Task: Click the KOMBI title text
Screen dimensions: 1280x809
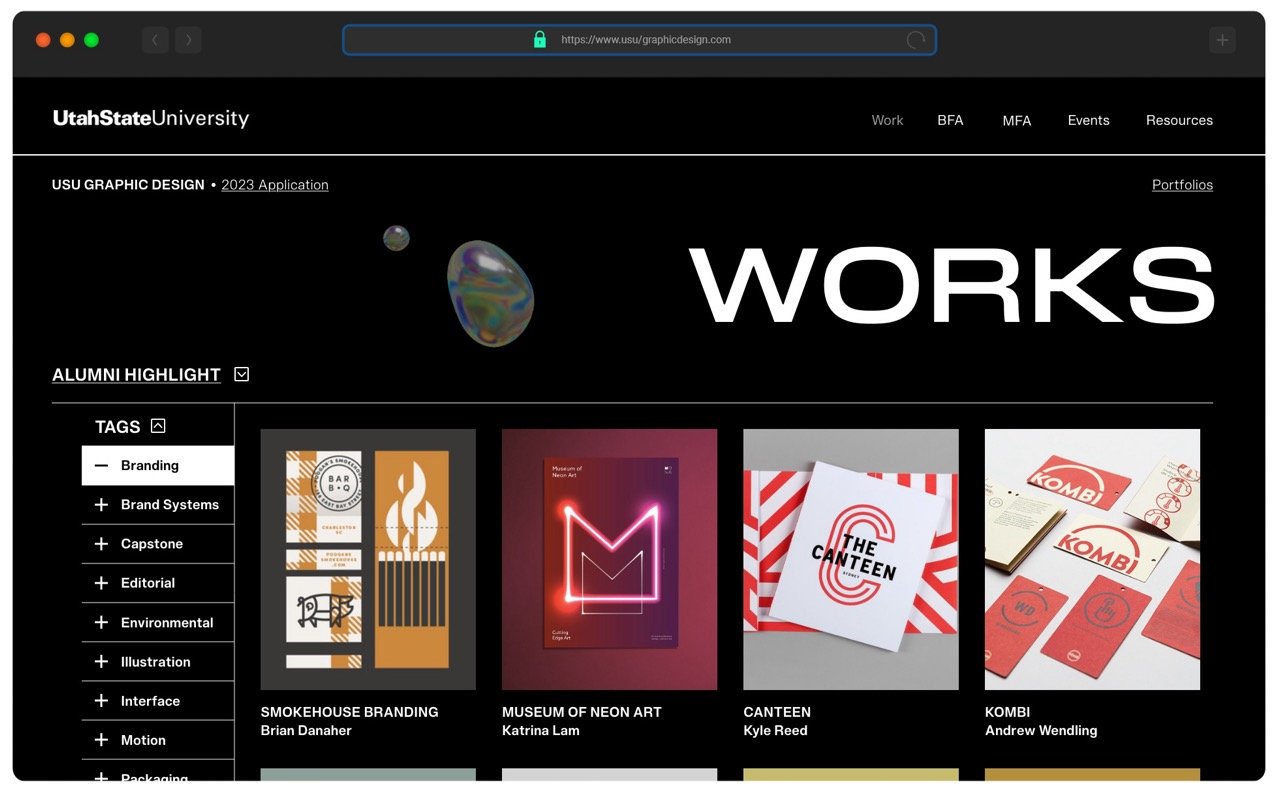Action: click(x=1007, y=712)
